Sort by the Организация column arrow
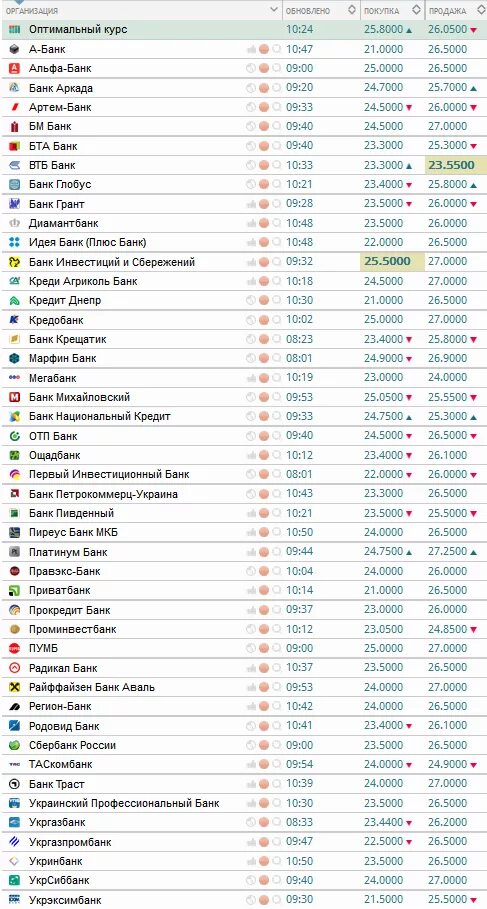 pos(274,10)
